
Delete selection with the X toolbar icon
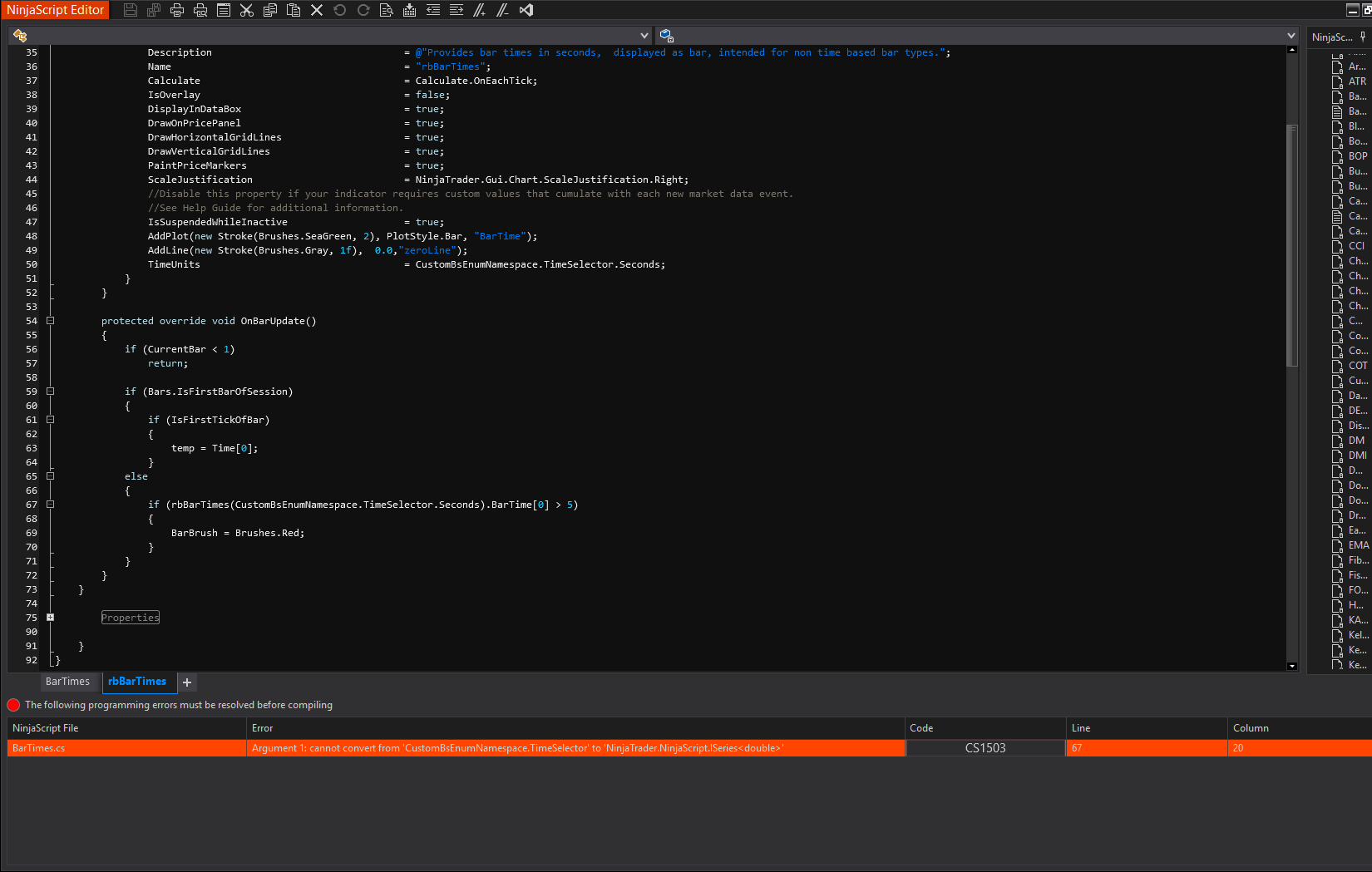(x=317, y=10)
